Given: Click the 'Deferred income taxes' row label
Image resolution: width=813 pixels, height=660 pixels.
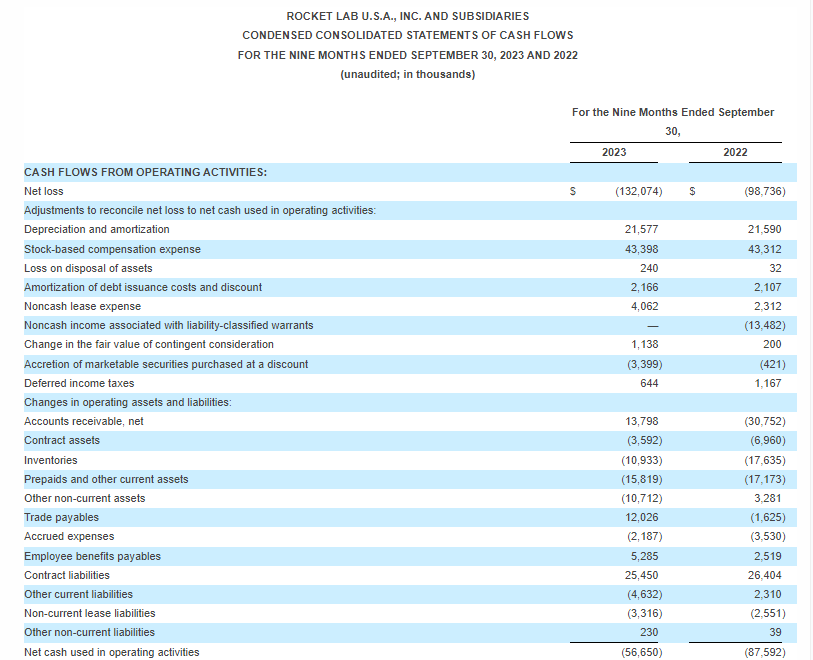Looking at the screenshot, I should (x=79, y=383).
